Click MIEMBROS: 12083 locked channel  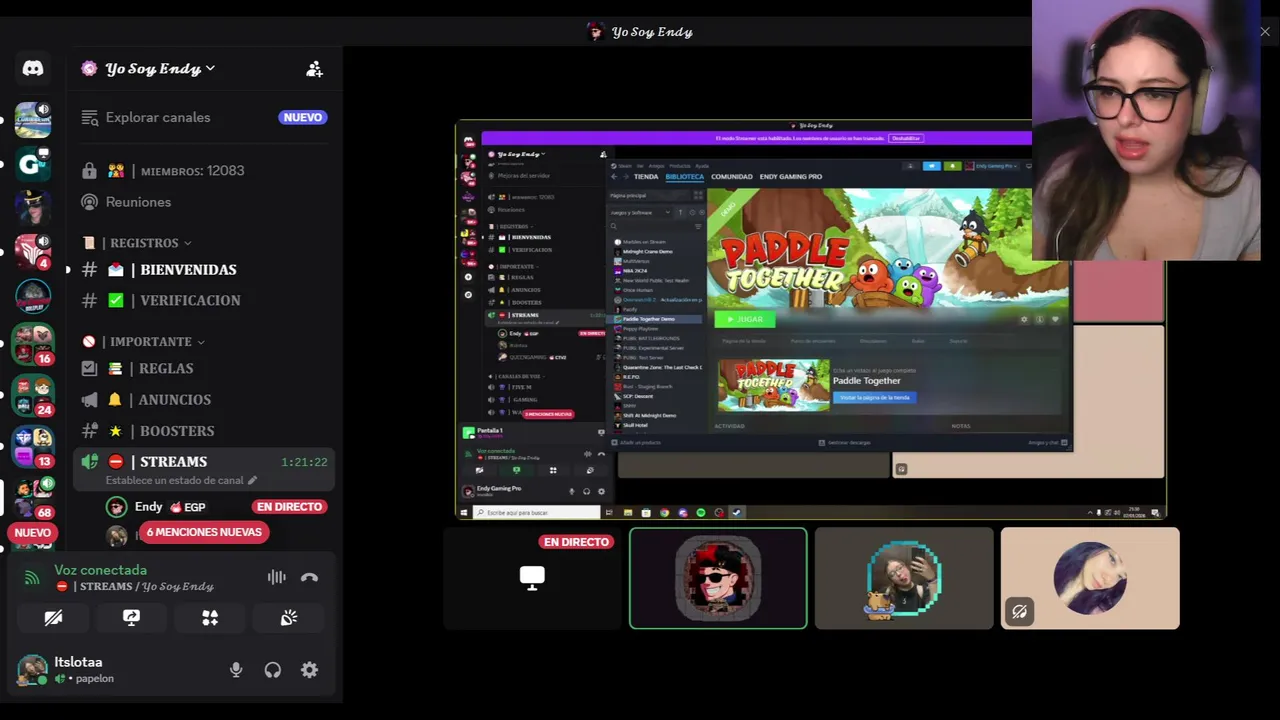[x=205, y=171]
